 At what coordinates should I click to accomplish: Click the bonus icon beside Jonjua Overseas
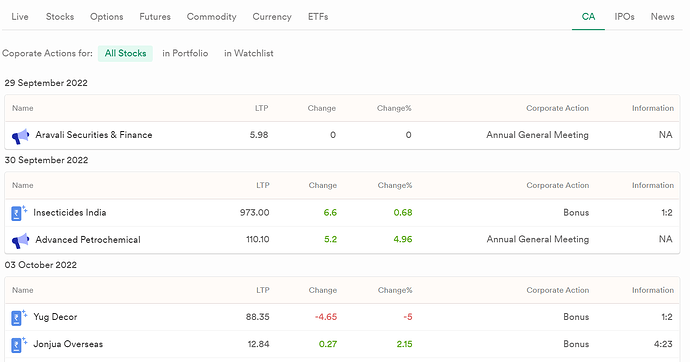pos(19,345)
